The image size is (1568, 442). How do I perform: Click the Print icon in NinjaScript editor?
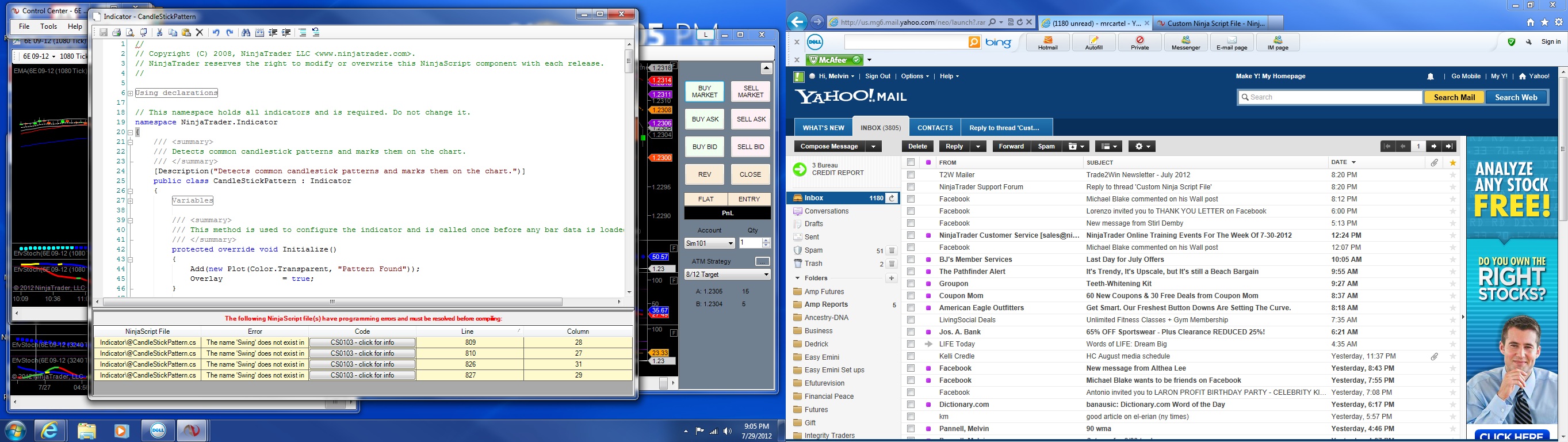(117, 33)
